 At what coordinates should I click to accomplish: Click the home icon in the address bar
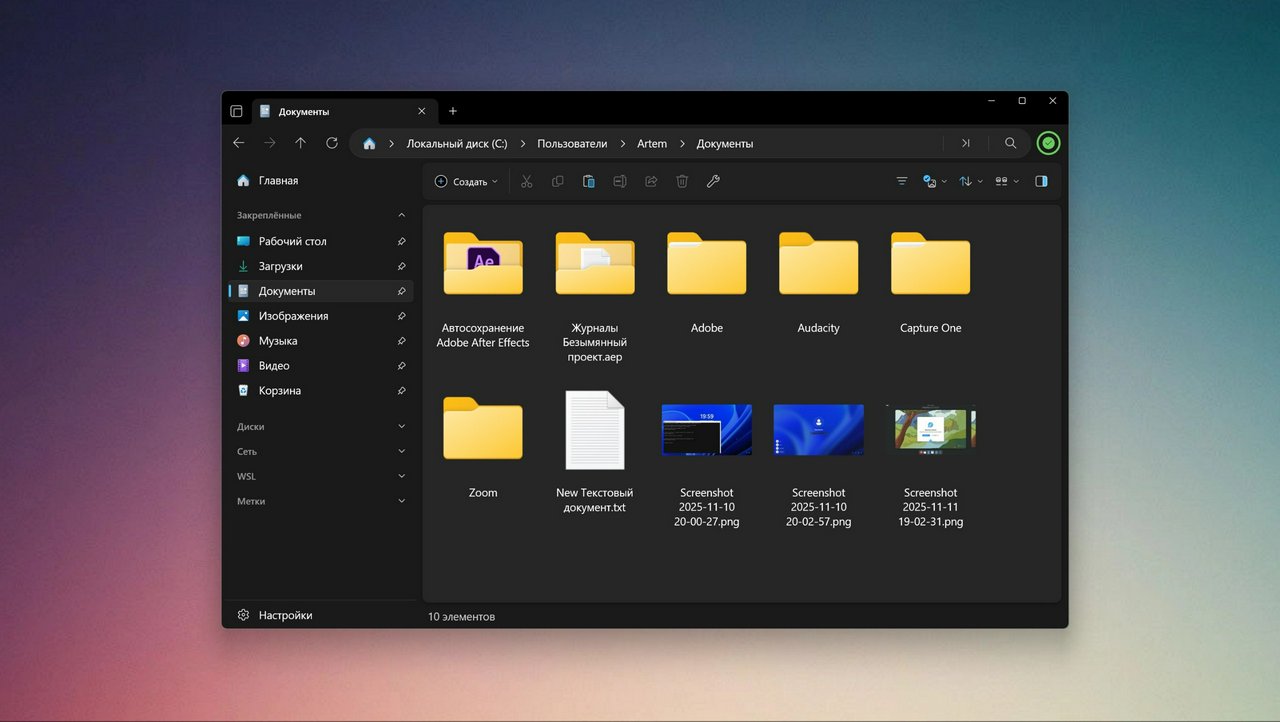pyautogui.click(x=369, y=143)
